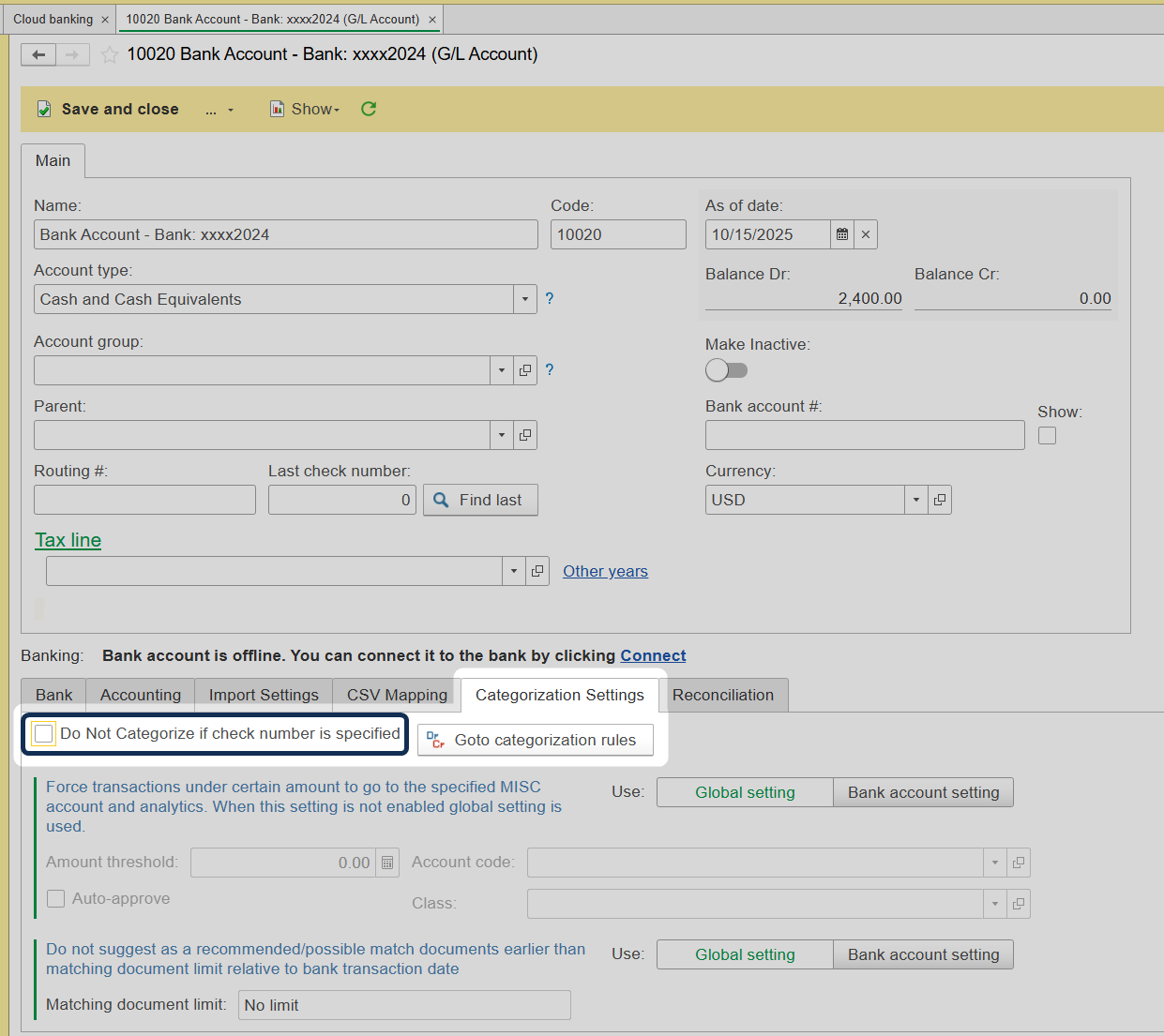Click the Connect bank link
Image resolution: width=1164 pixels, height=1036 pixels.
[653, 655]
